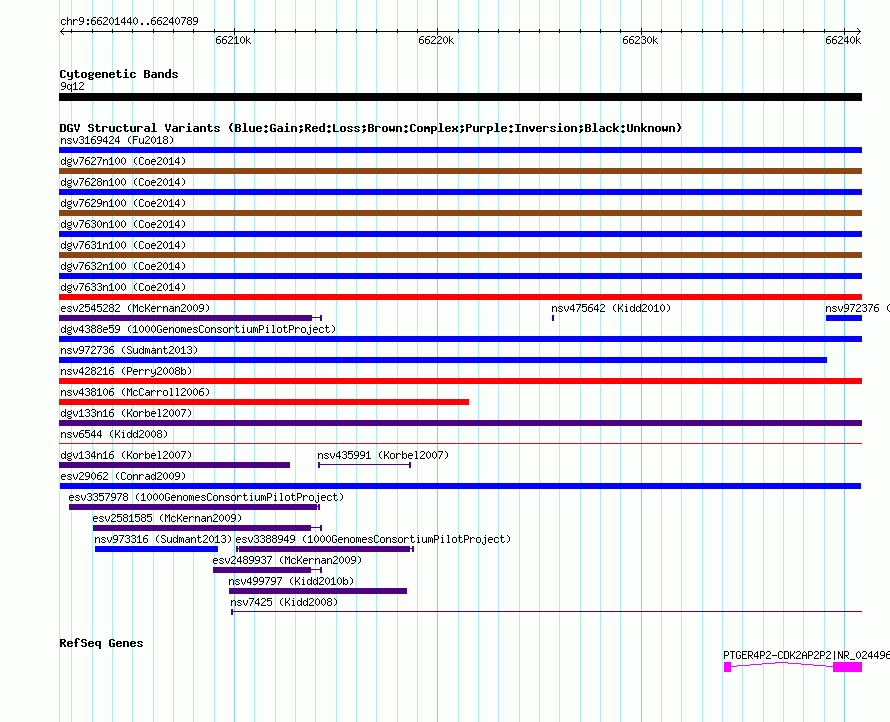Click nsv972736 (Sudmant2013) label
Viewport: 890px width, 722px height.
129,350
